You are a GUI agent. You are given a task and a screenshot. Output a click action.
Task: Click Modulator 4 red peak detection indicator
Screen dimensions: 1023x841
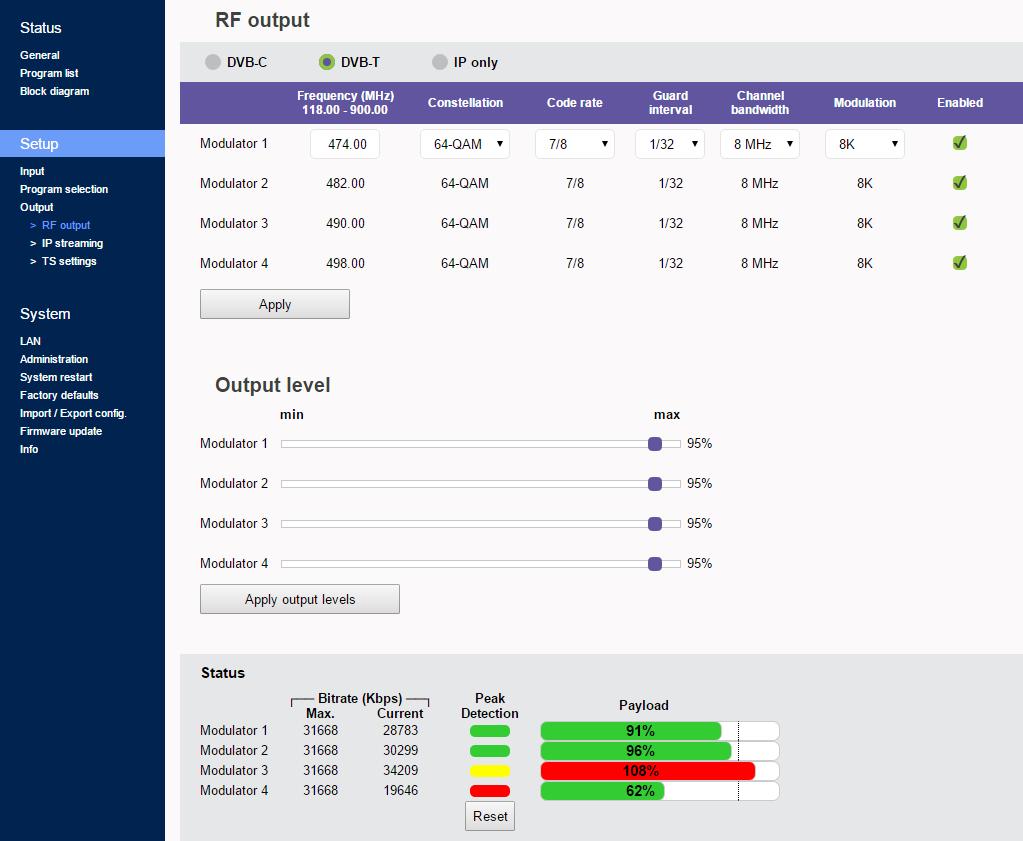pyautogui.click(x=490, y=791)
